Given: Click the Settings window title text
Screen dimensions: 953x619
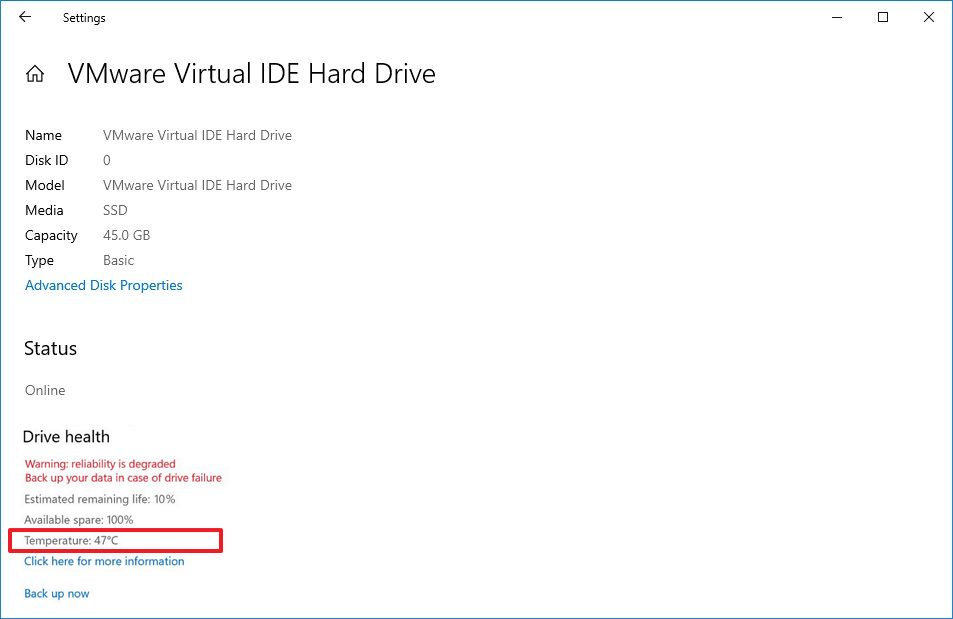Looking at the screenshot, I should pyautogui.click(x=84, y=18).
